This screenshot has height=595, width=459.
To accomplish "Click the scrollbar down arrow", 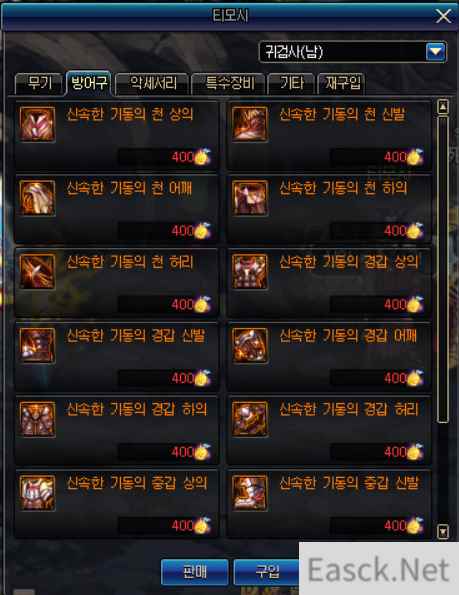I will point(443,531).
